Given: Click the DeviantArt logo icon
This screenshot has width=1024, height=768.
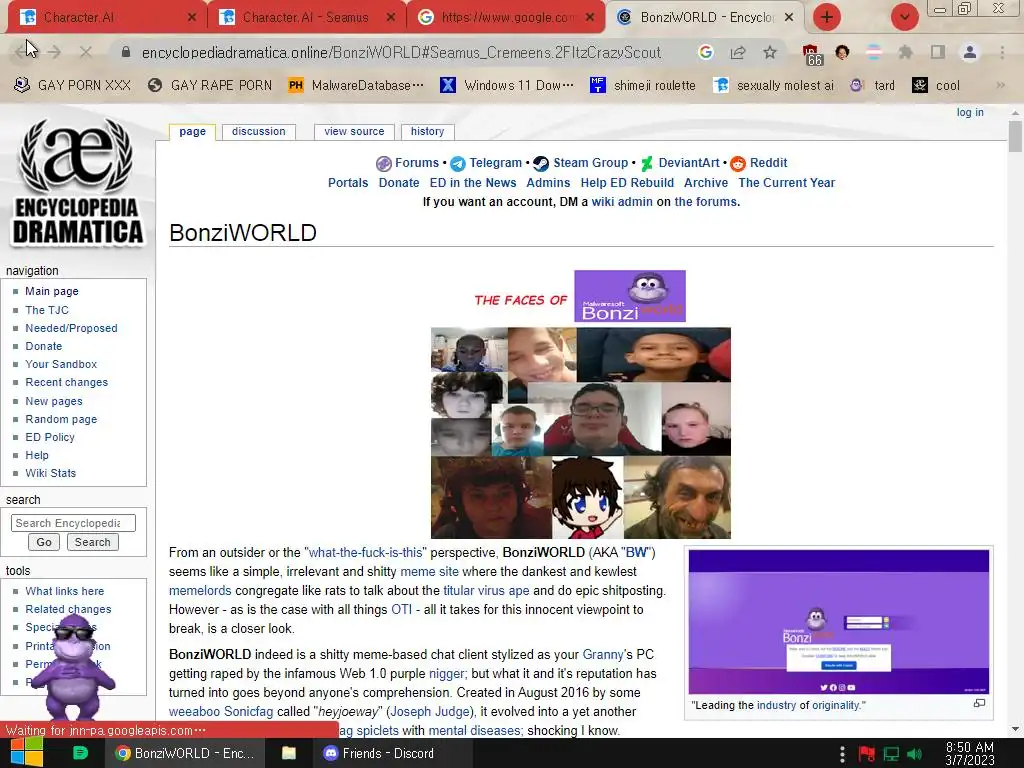Looking at the screenshot, I should pyautogui.click(x=647, y=163).
